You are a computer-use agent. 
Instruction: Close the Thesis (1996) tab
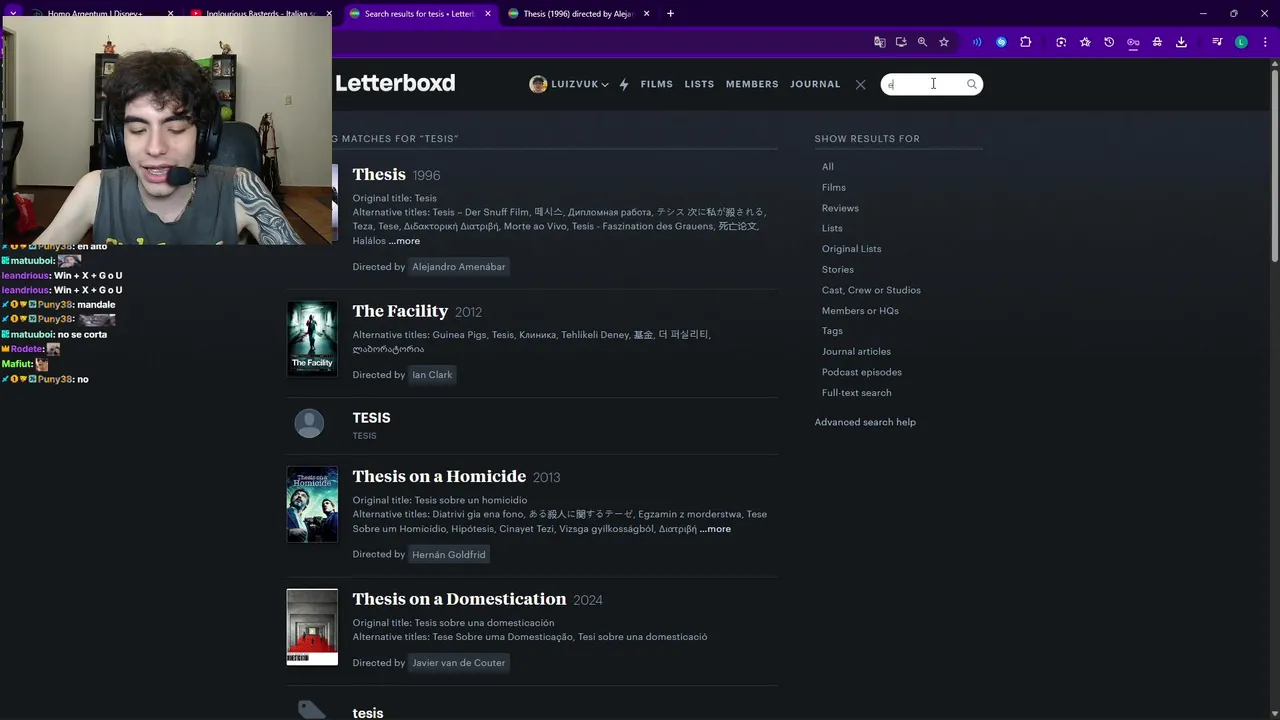646,14
